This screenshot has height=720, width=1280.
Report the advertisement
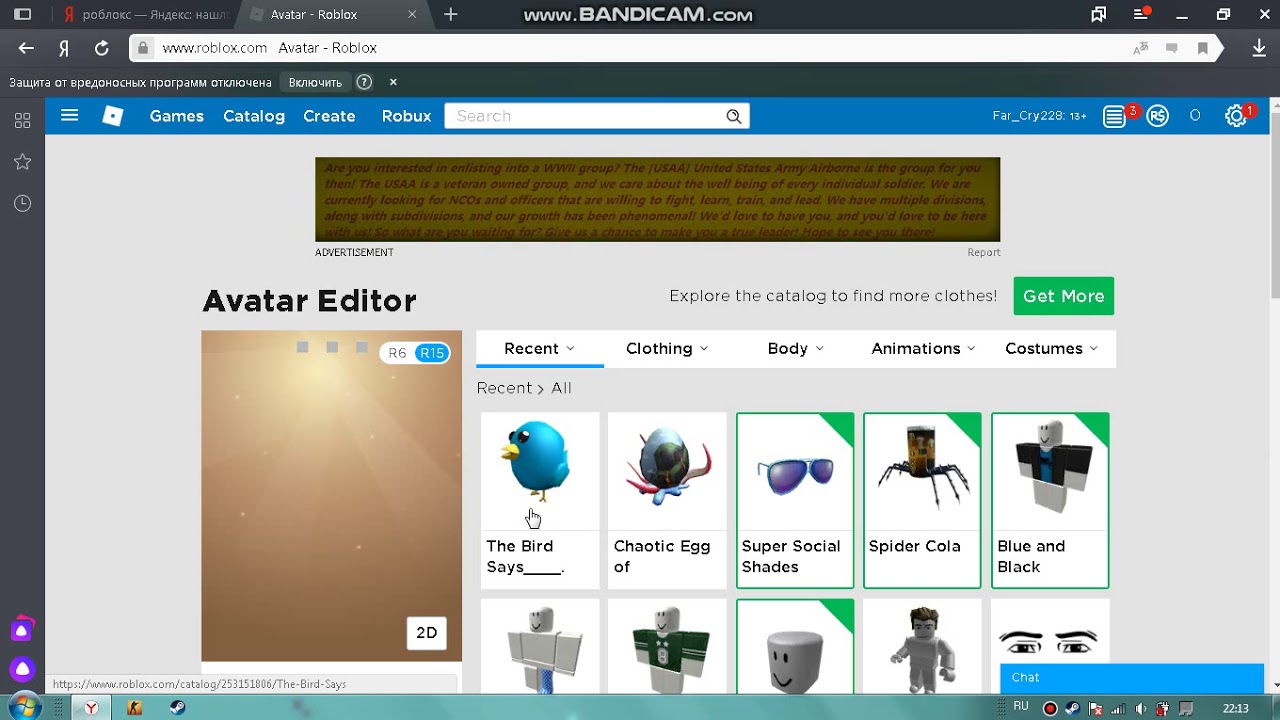pos(984,252)
